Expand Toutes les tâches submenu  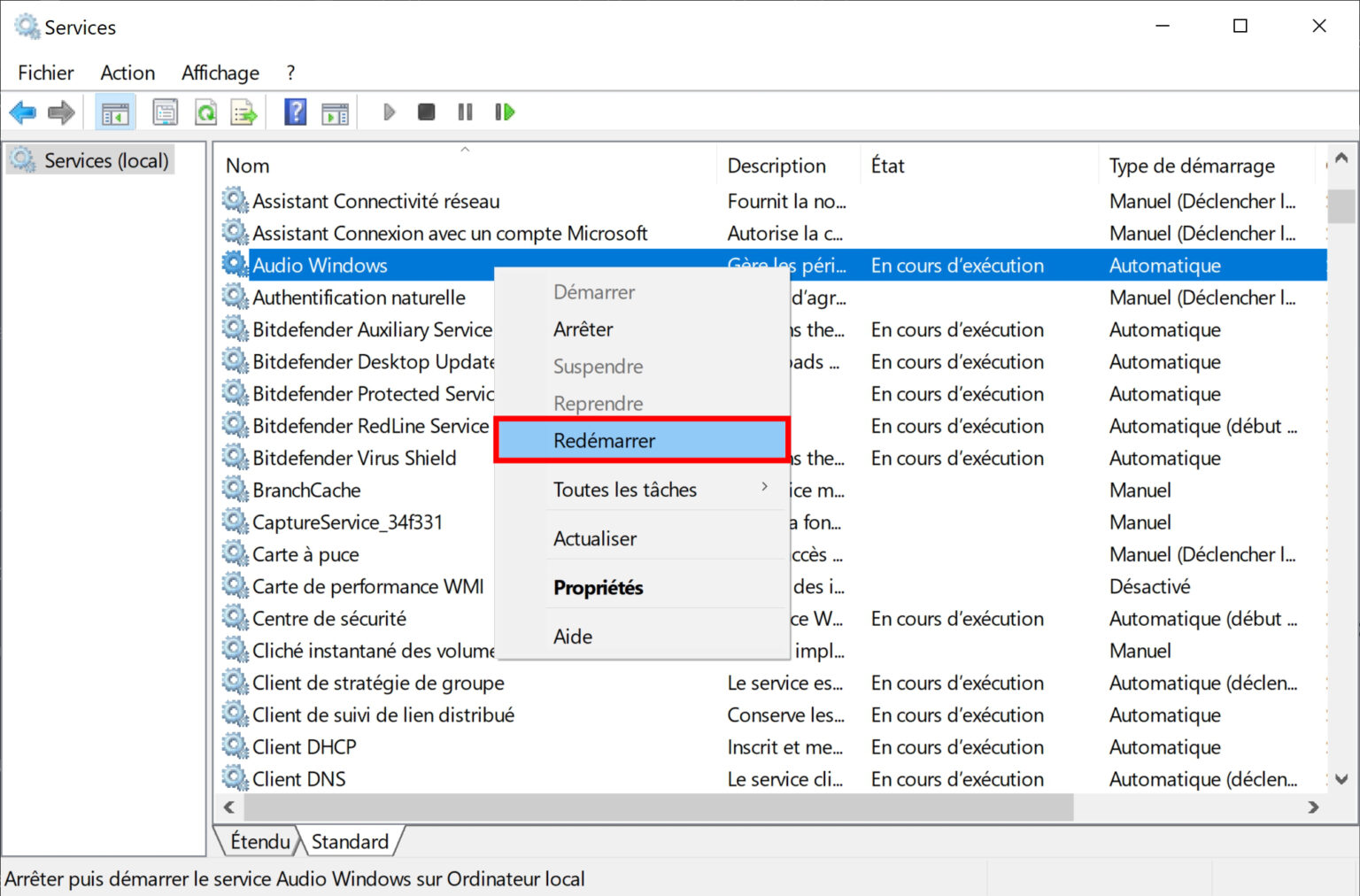625,489
